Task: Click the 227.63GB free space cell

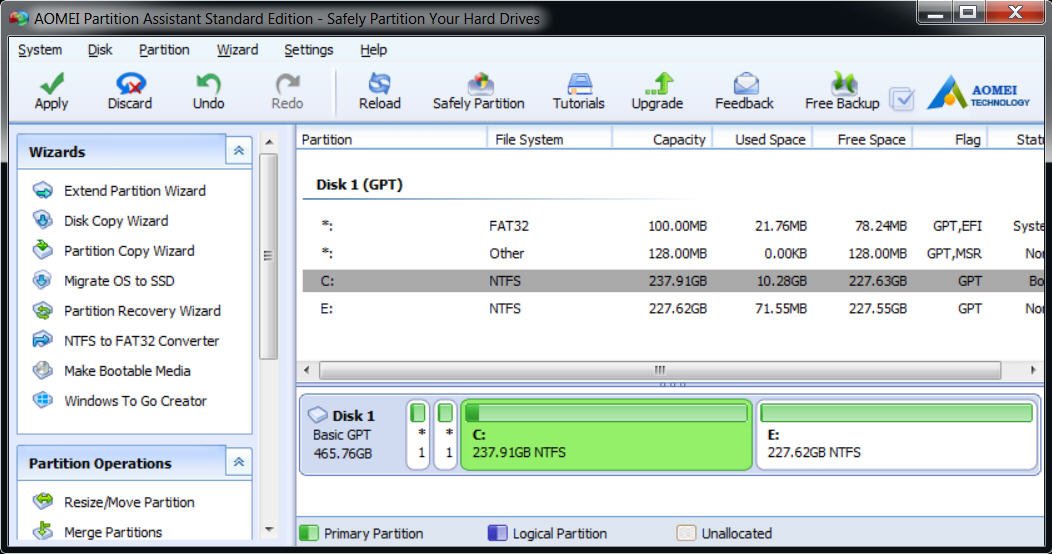Action: tap(878, 281)
